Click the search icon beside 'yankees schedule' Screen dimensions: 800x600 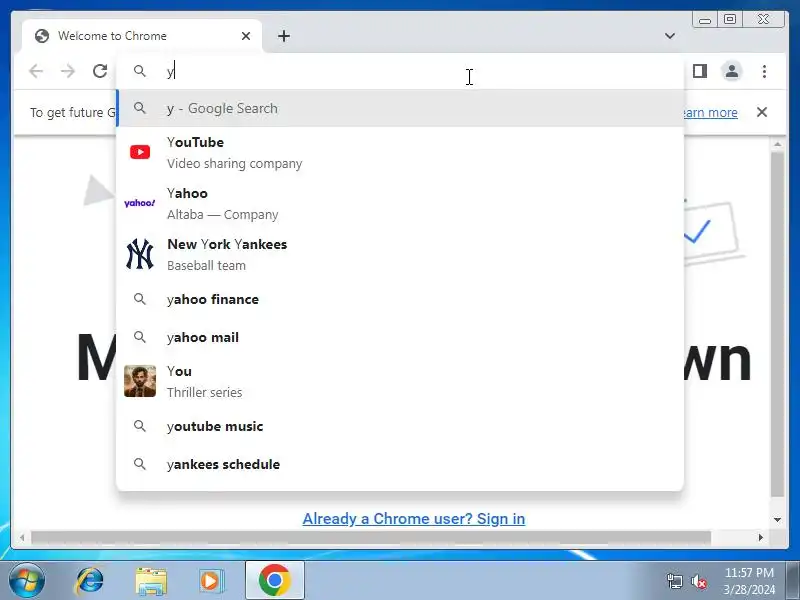tap(140, 464)
